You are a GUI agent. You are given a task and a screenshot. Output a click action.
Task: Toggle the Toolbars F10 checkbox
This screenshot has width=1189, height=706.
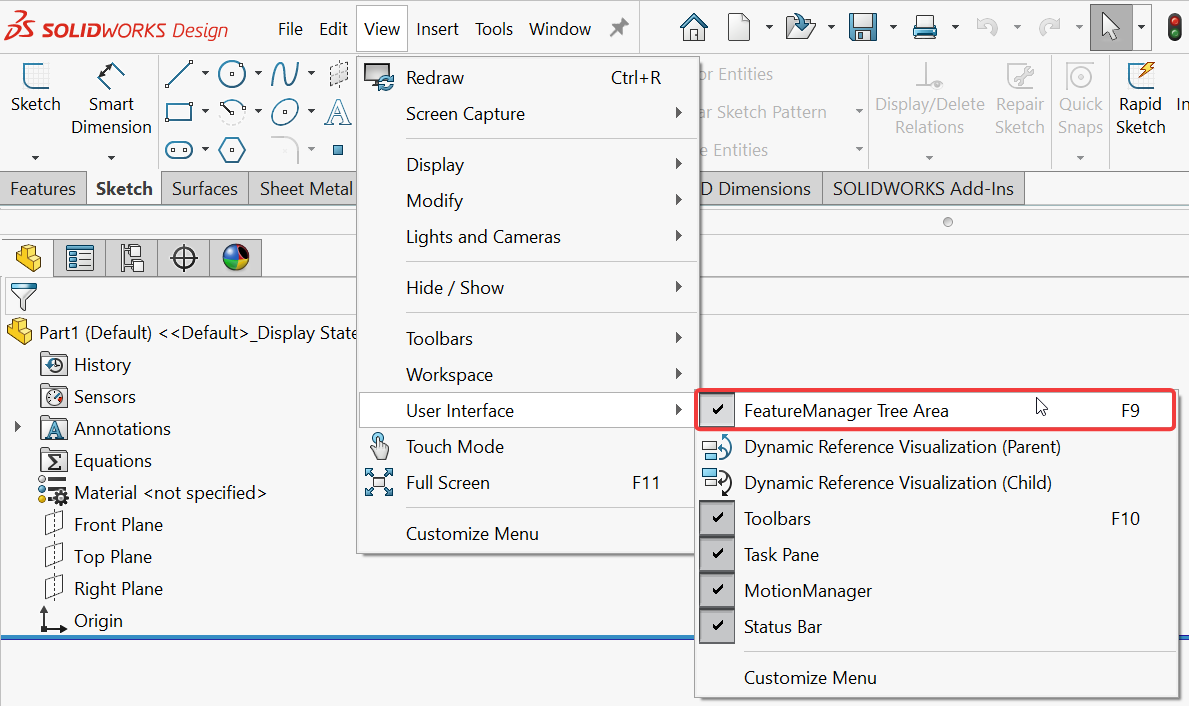click(x=717, y=519)
